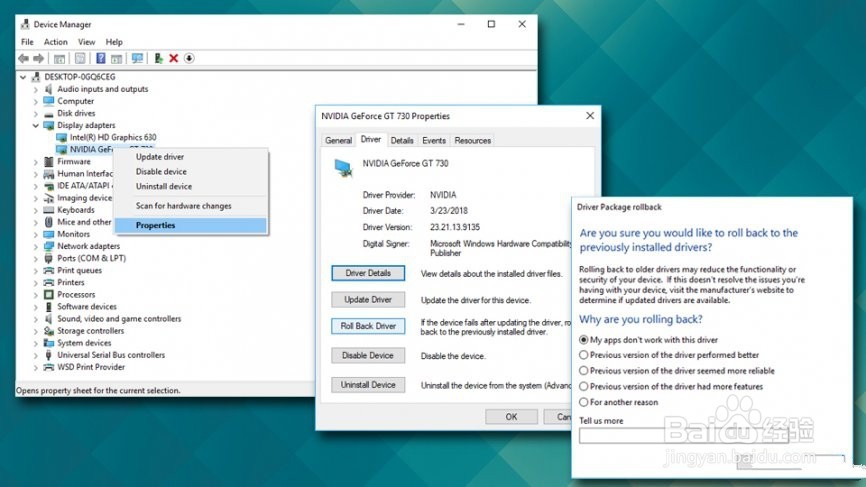Click OK in NVIDIA GeForce GT 730 Properties
The height and width of the screenshot is (487, 866).
click(x=511, y=417)
